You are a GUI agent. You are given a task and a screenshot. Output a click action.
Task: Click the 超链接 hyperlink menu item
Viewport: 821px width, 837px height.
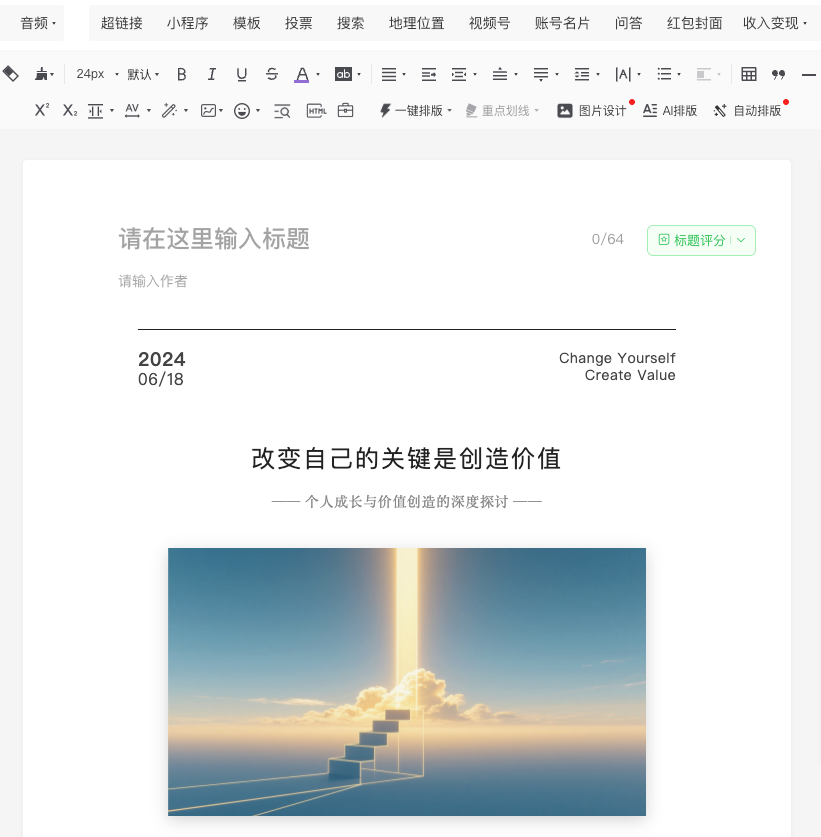click(x=122, y=23)
